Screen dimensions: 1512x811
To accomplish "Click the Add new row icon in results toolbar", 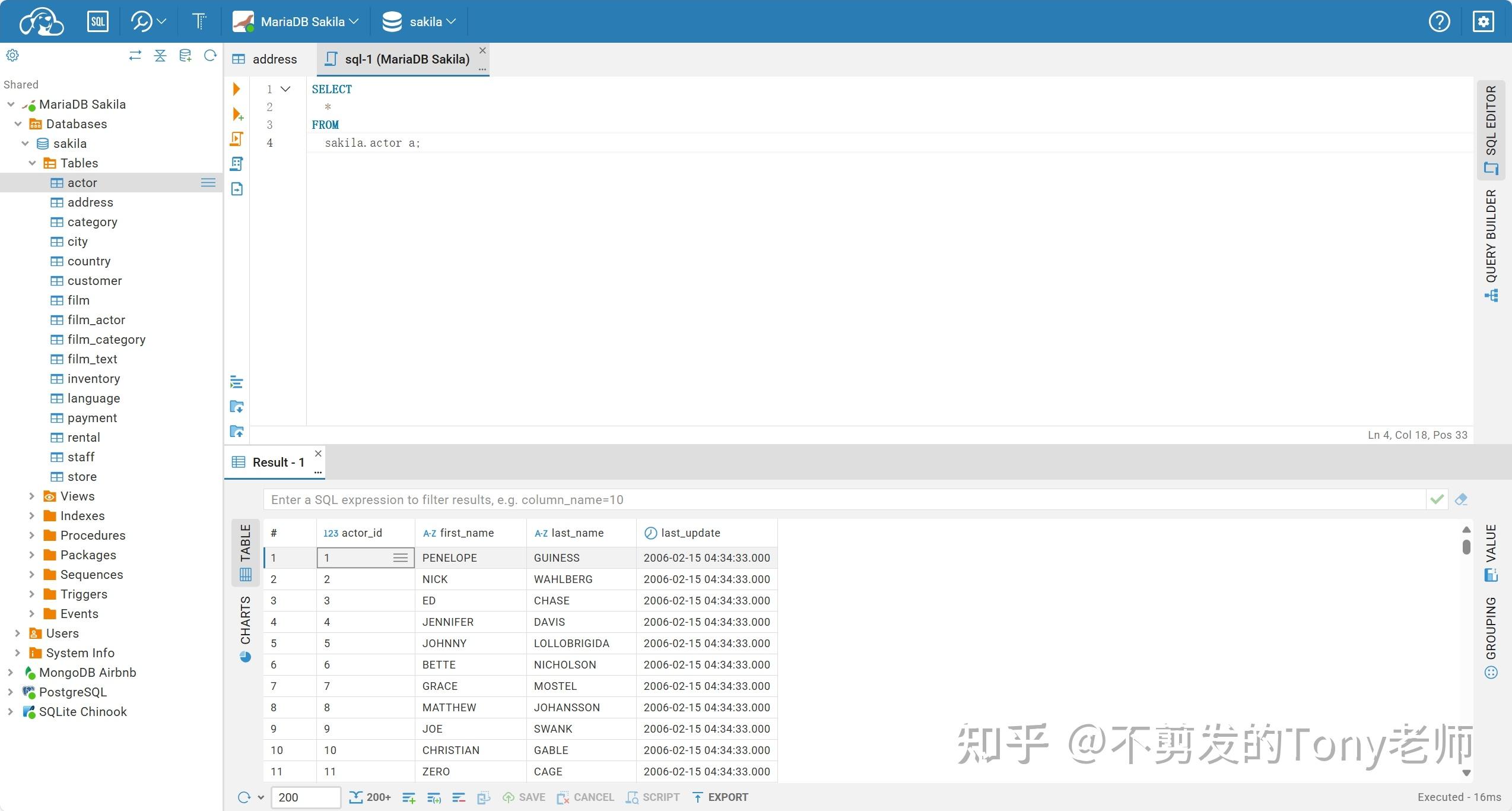I will tap(409, 797).
